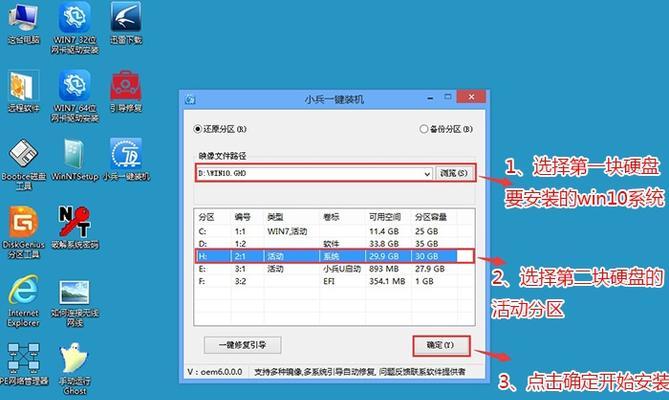Open the 引导修复 toolbox icon
The height and width of the screenshot is (400, 669).
(x=126, y=91)
